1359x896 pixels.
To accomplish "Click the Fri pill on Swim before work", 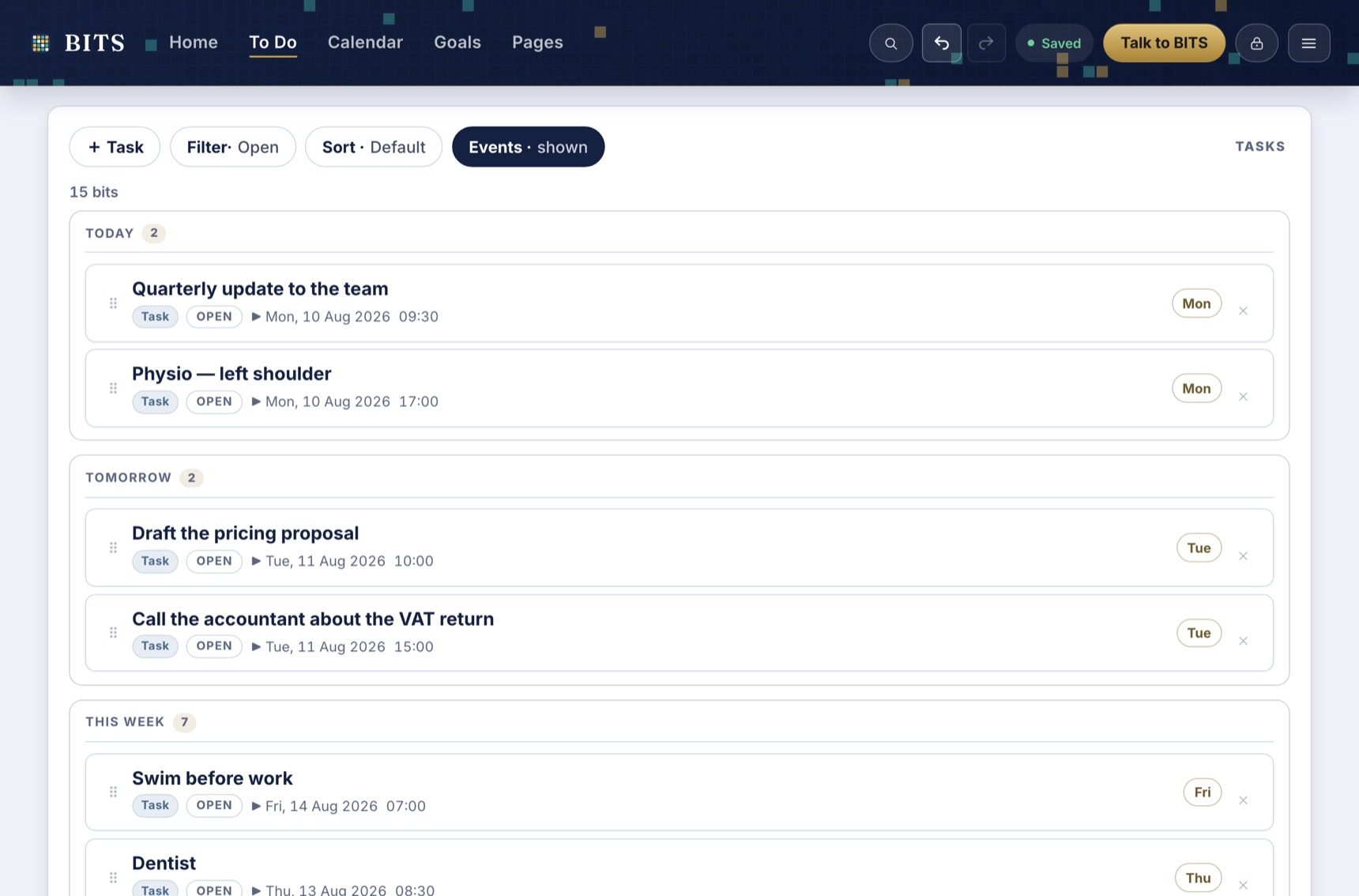I will tap(1202, 792).
